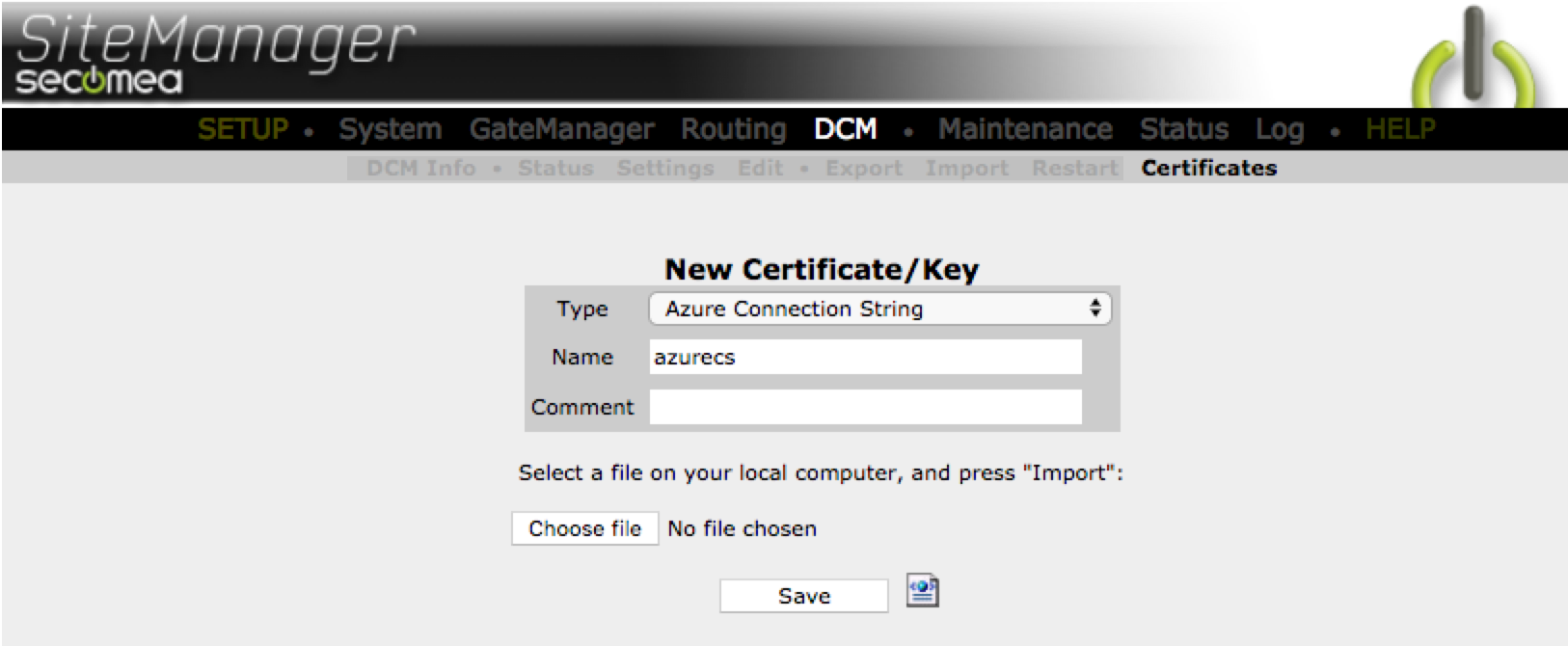Open the Routing menu

click(734, 129)
